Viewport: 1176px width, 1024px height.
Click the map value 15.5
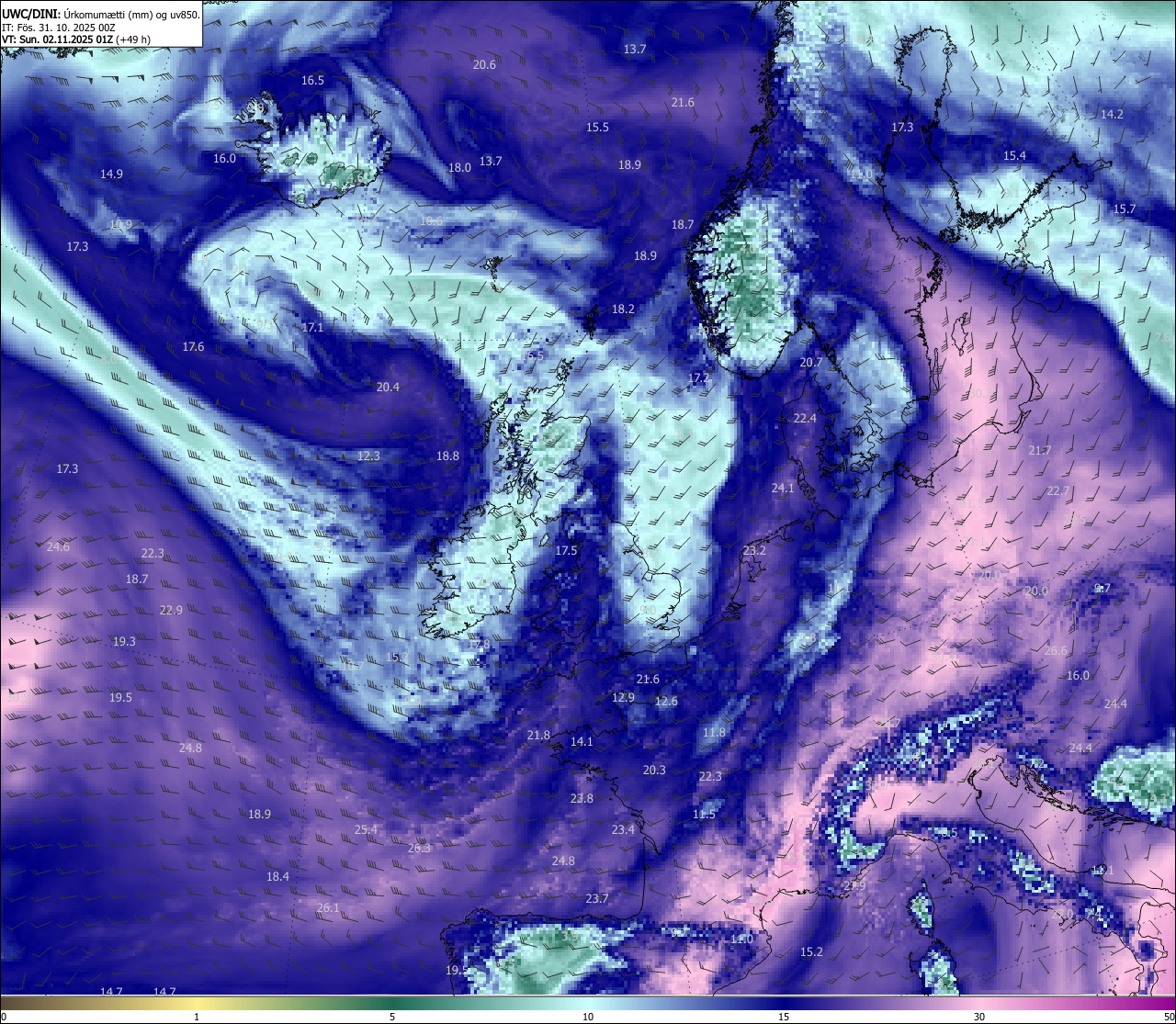pos(597,127)
